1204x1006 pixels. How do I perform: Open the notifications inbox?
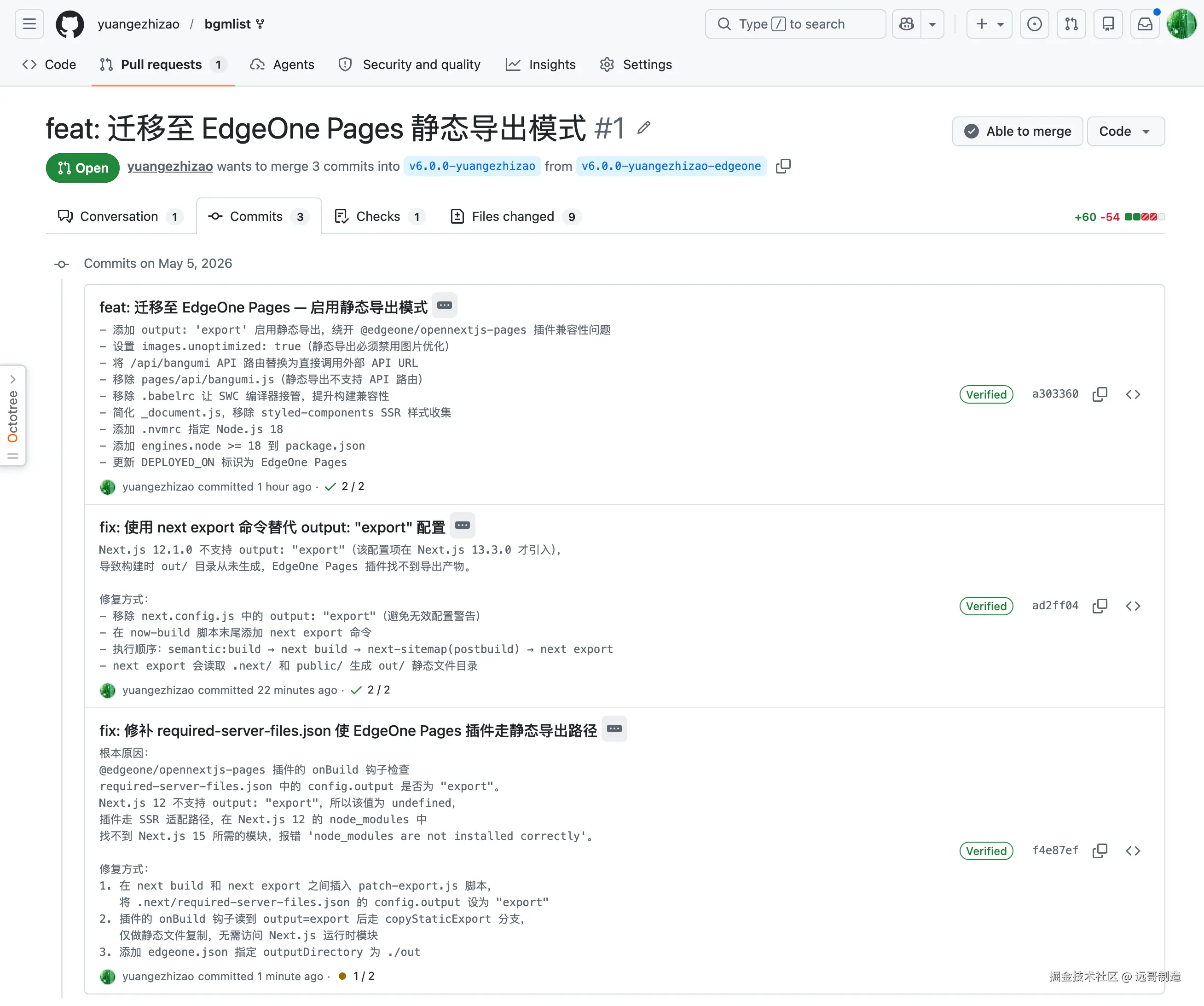1144,24
